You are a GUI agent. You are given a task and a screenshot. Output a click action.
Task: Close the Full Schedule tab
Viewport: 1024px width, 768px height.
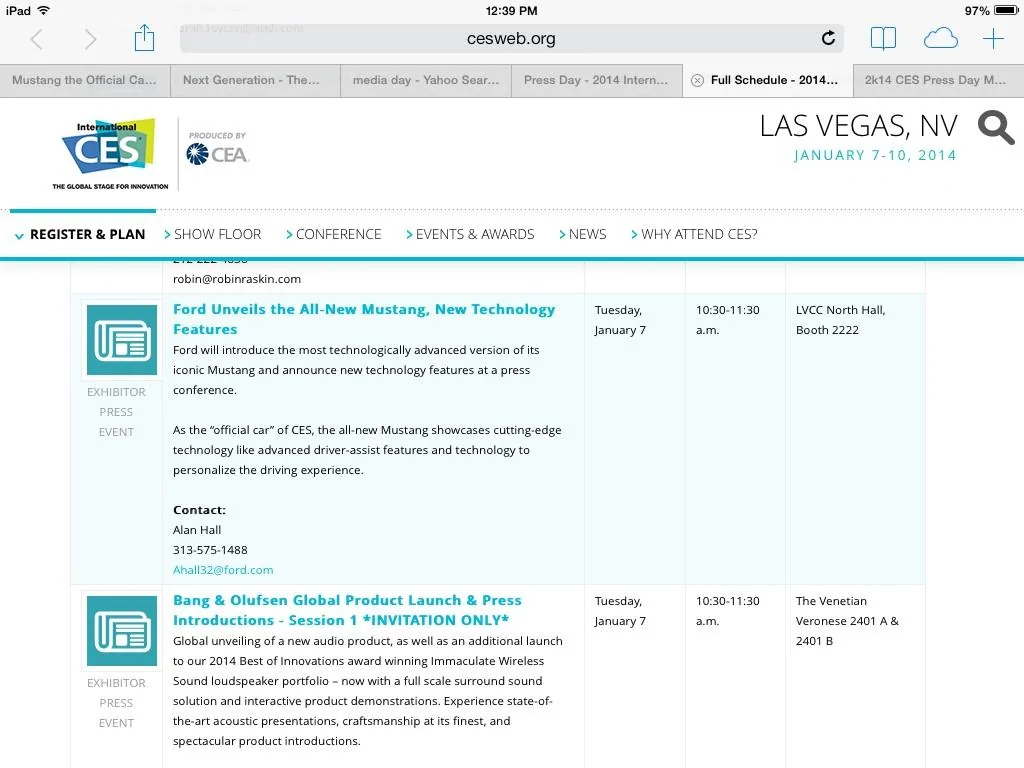pyautogui.click(x=697, y=80)
